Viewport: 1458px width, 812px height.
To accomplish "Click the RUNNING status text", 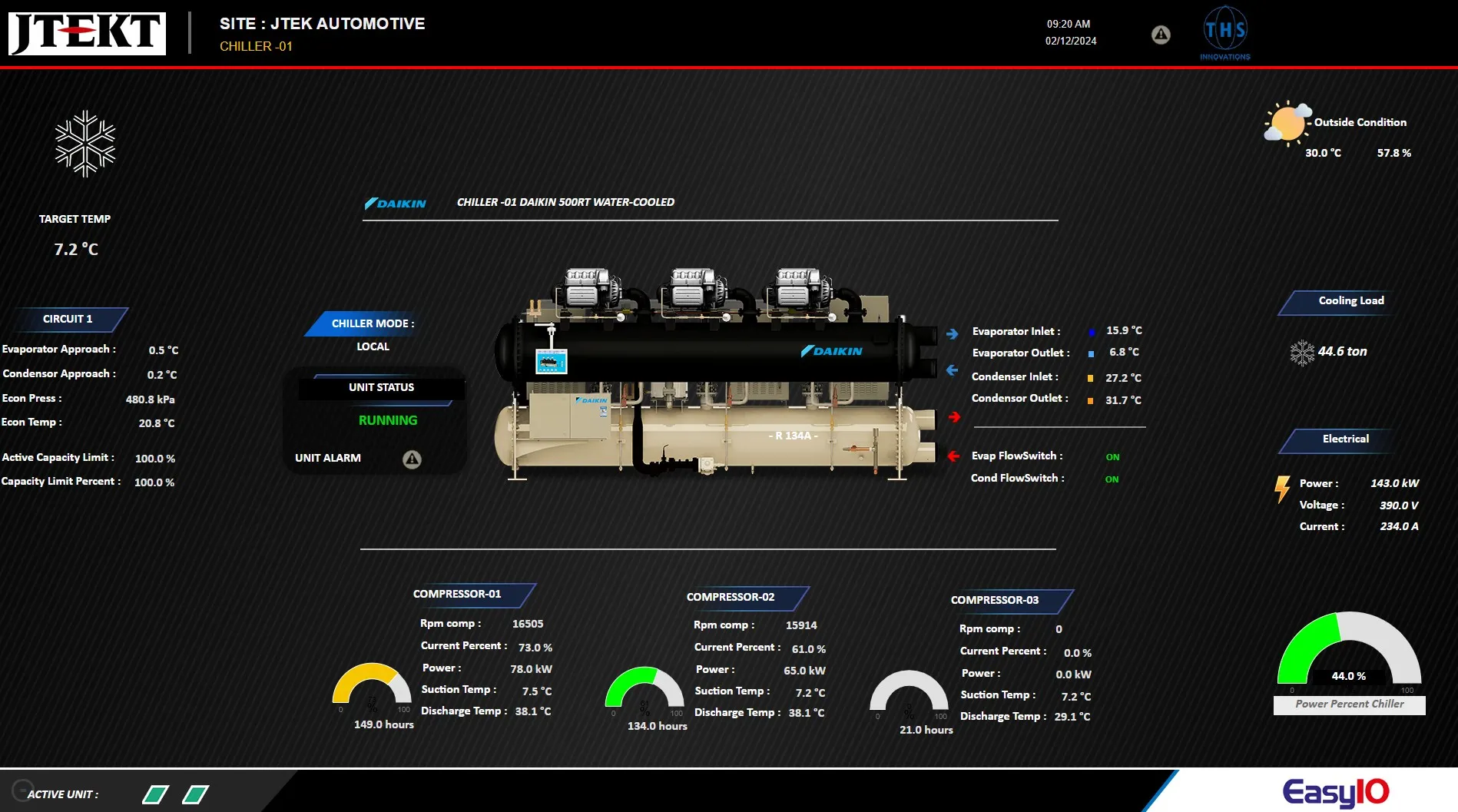I will (388, 421).
